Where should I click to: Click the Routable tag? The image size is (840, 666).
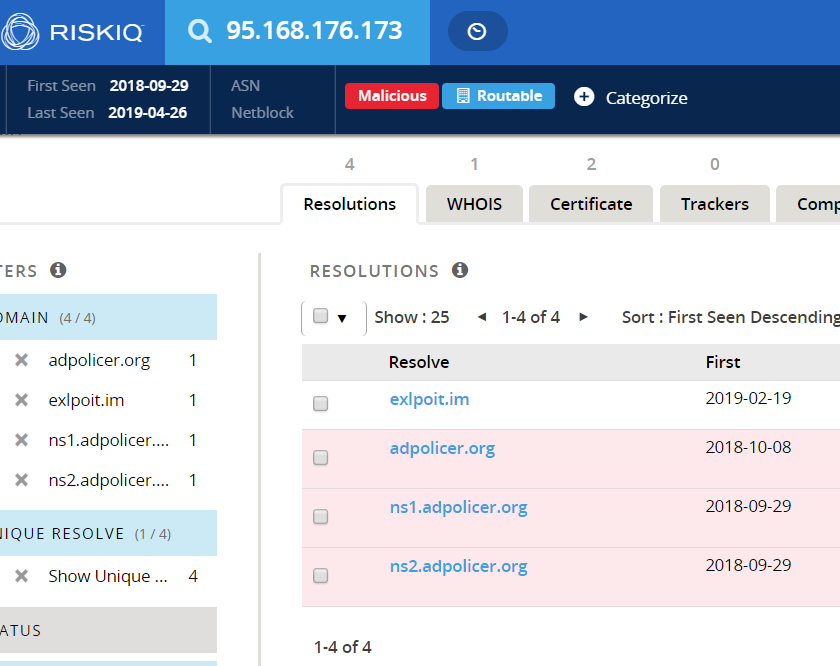coord(498,96)
